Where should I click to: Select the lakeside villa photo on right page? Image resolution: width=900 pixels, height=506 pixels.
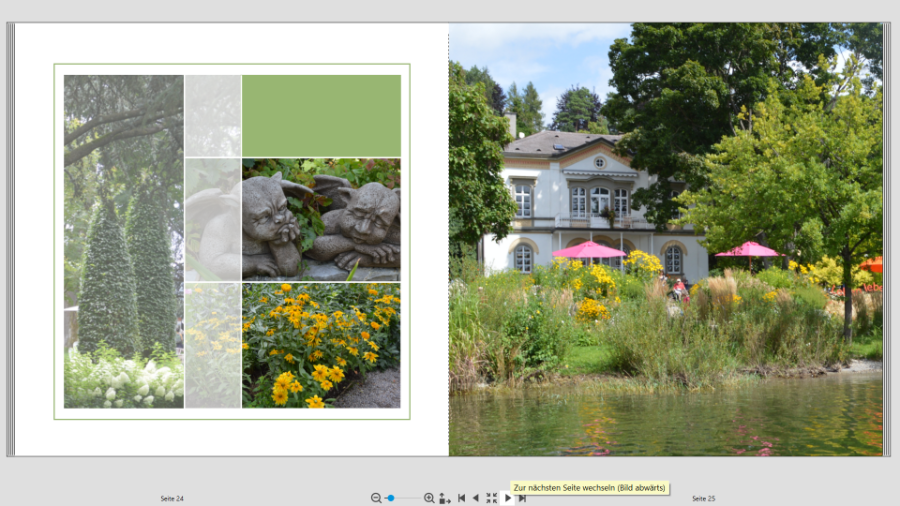[665, 240]
